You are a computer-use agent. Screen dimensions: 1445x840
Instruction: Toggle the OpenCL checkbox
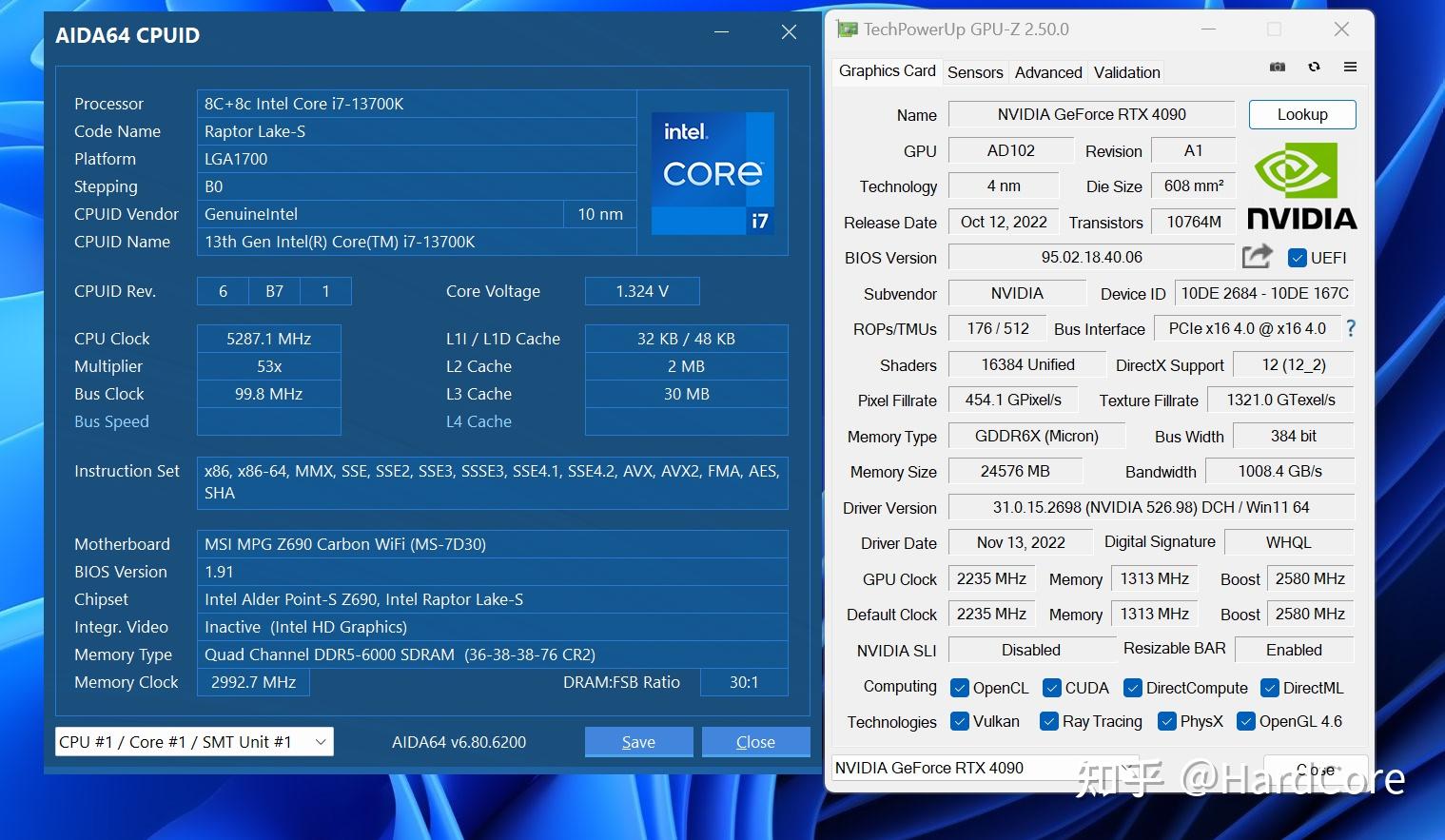pyautogui.click(x=959, y=688)
